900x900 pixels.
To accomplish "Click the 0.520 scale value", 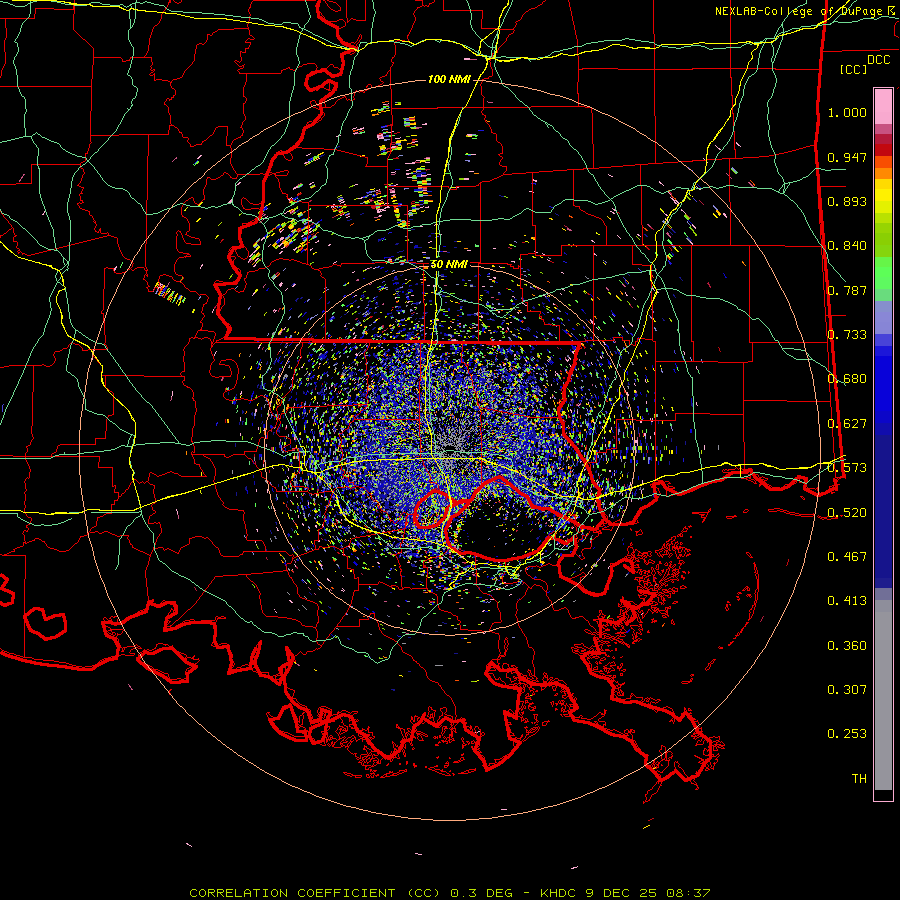I will [x=847, y=513].
